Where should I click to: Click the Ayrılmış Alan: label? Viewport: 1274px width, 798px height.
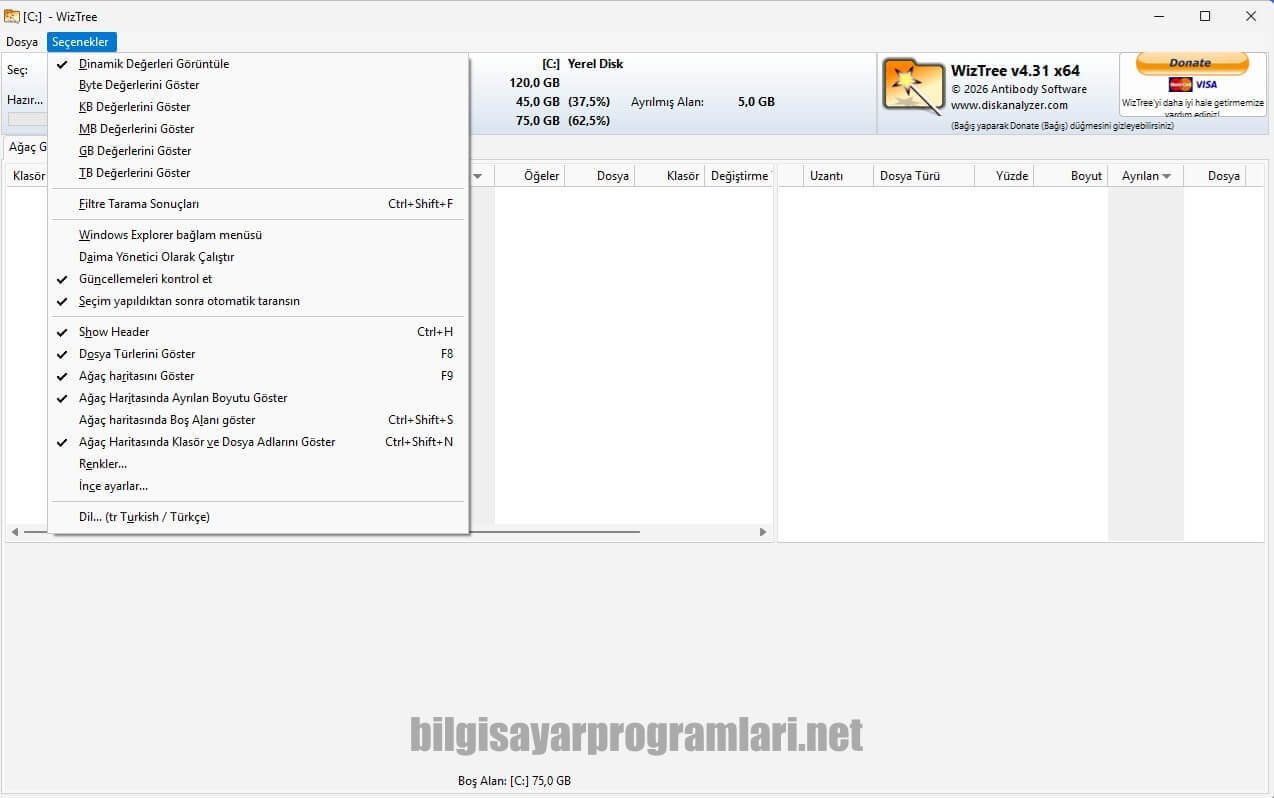[667, 102]
